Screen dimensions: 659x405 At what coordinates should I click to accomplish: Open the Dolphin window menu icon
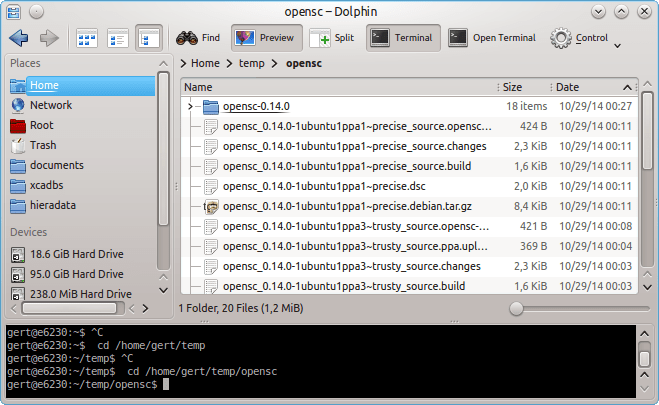(x=13, y=12)
